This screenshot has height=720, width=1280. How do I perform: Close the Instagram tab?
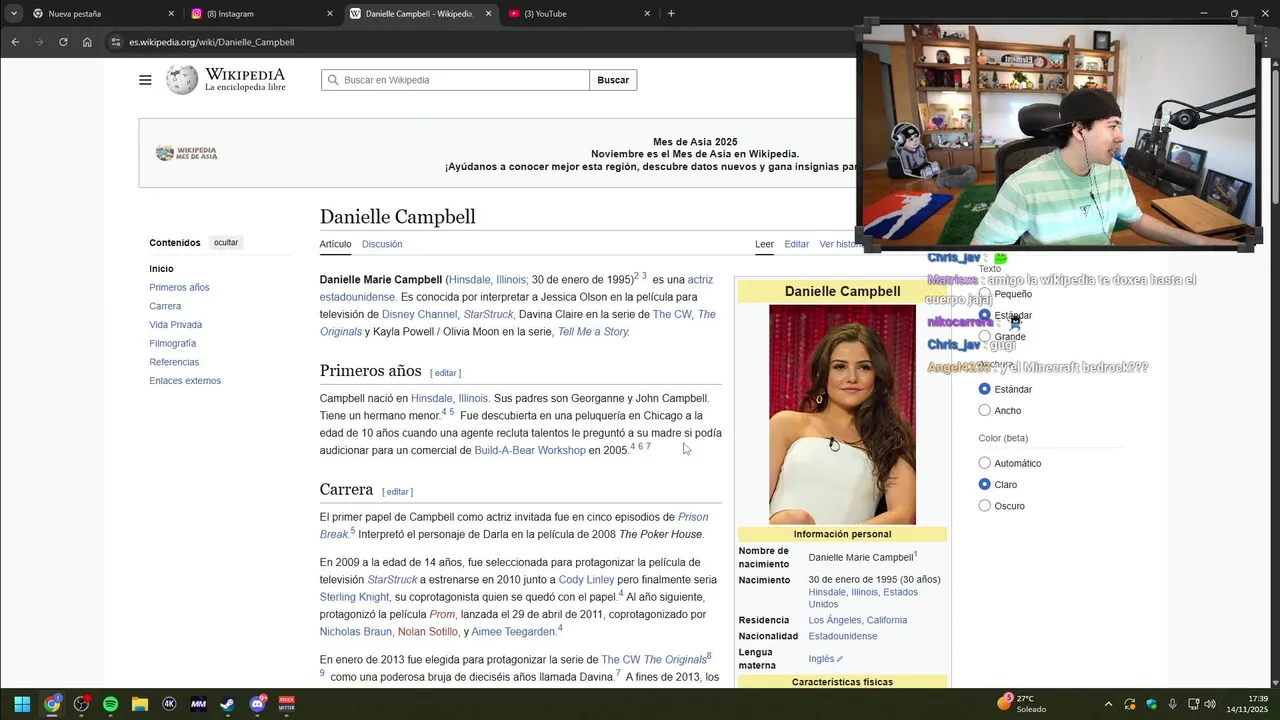pyautogui.click(x=330, y=14)
